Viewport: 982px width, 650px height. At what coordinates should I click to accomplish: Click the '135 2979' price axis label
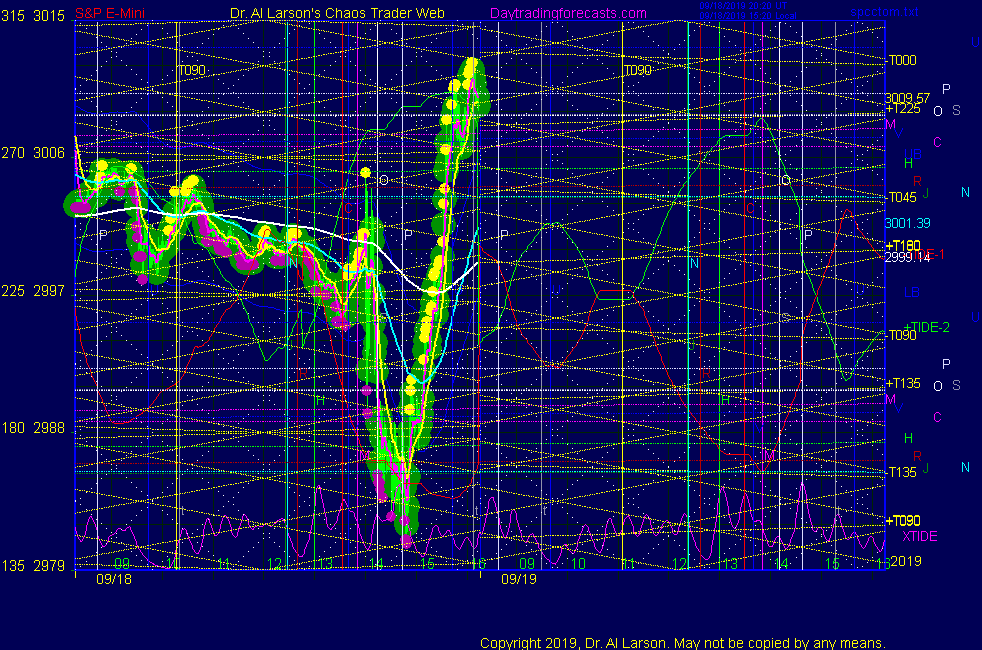coord(33,565)
